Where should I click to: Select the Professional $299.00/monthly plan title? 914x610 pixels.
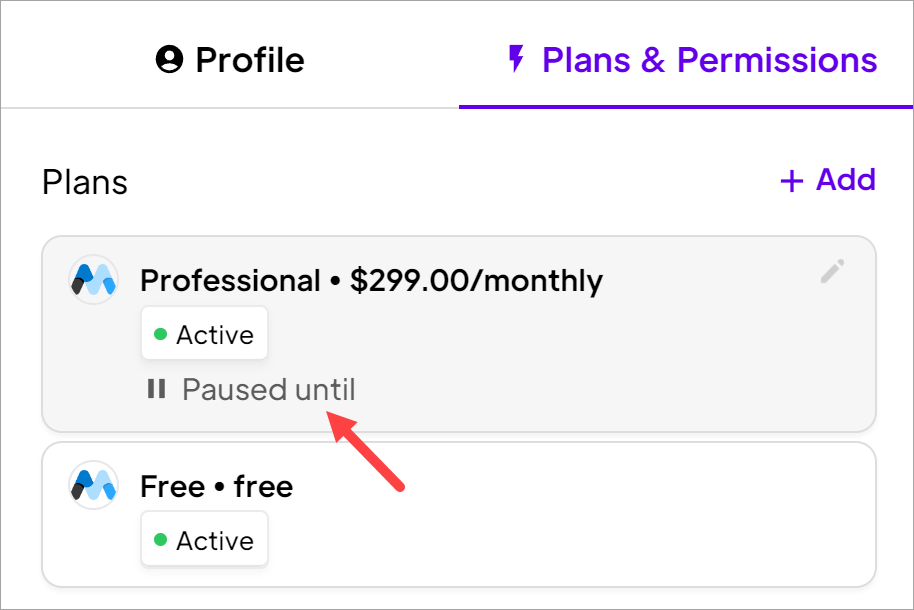(371, 281)
